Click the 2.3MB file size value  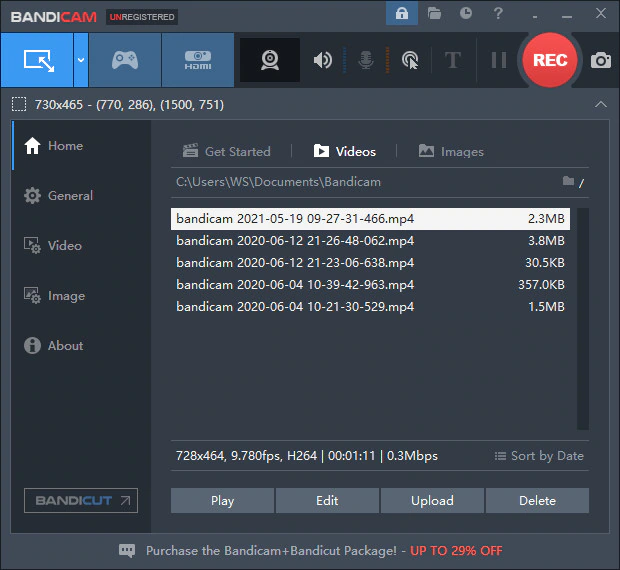(546, 219)
